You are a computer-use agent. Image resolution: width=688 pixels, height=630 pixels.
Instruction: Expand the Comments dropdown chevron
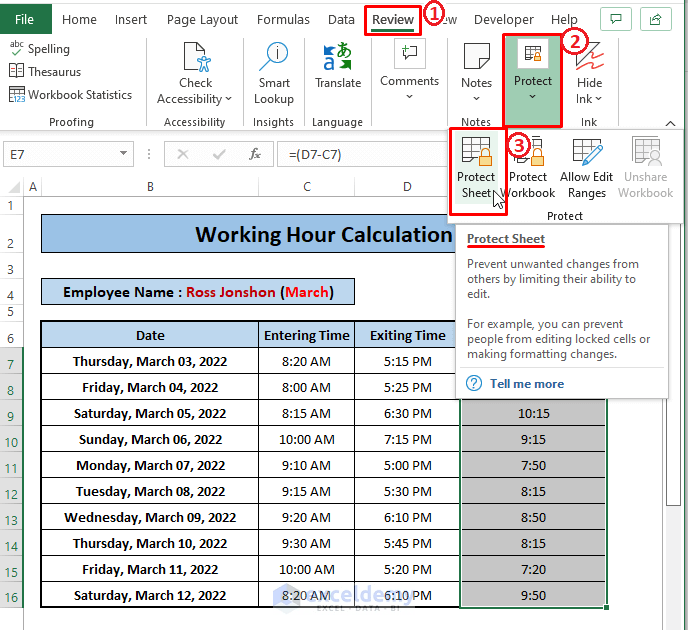pos(409,97)
